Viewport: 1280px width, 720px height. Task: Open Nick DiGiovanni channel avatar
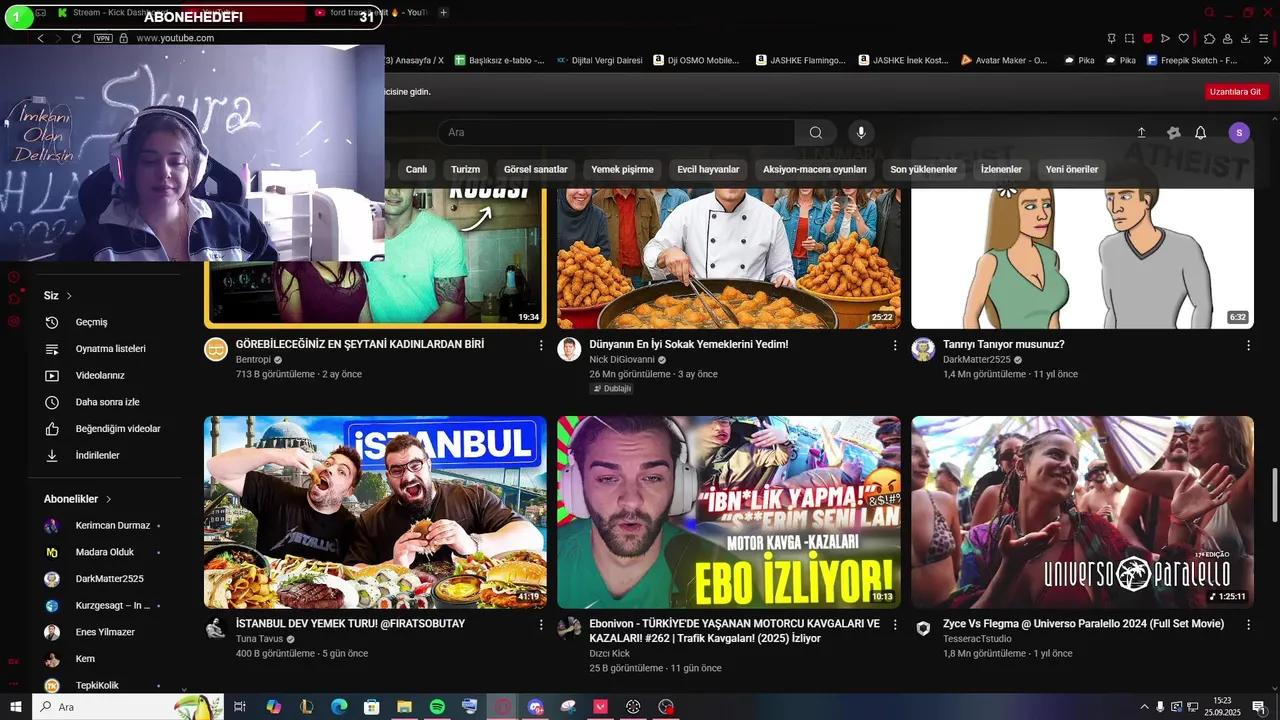[569, 349]
